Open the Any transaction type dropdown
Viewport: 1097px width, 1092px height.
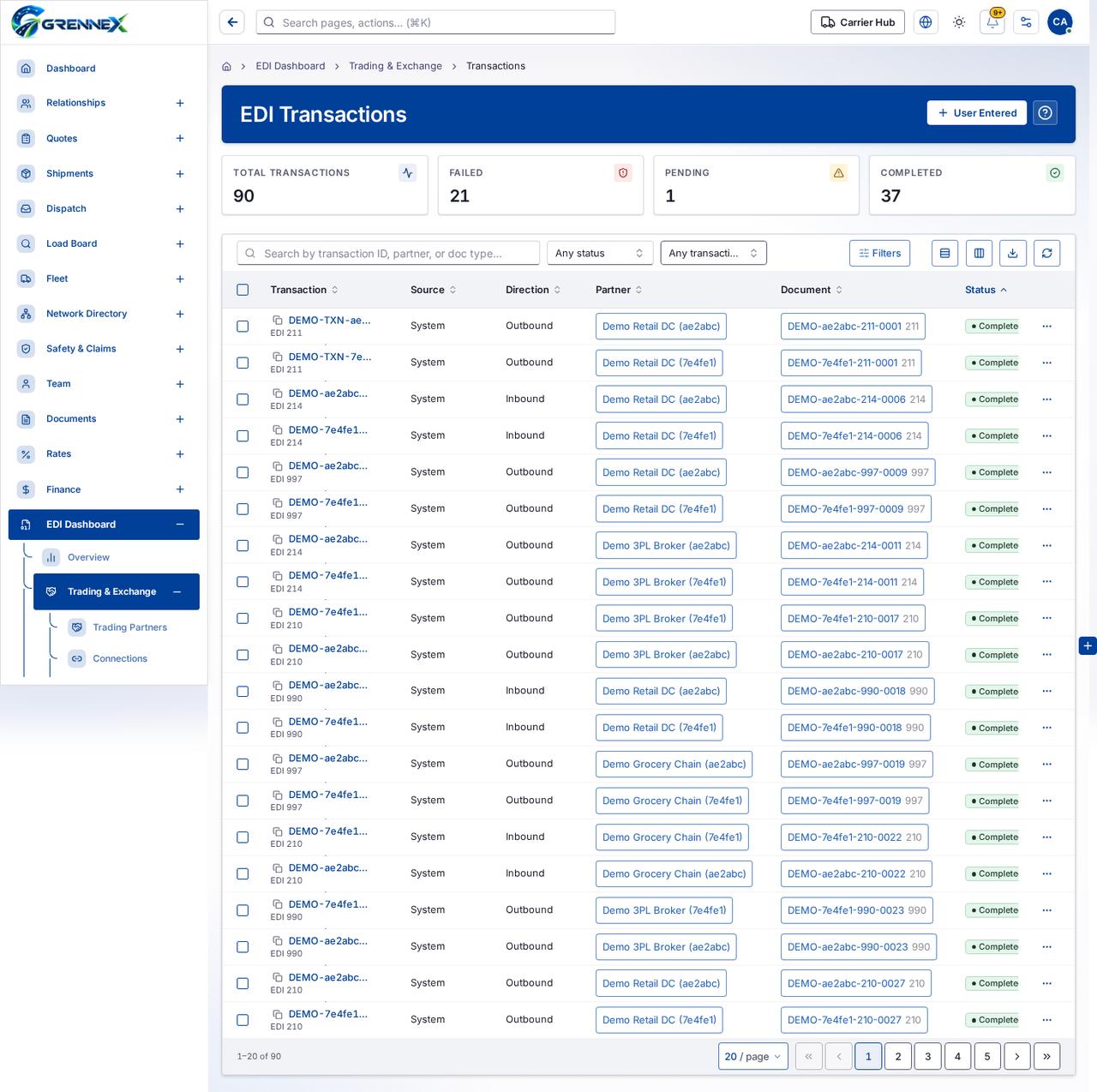point(713,253)
